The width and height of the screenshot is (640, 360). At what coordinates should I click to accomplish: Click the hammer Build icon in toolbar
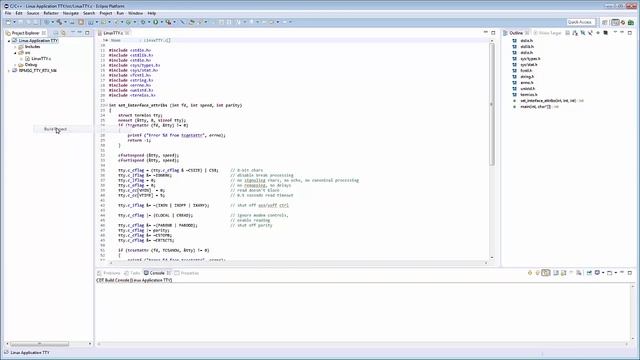click(x=59, y=22)
